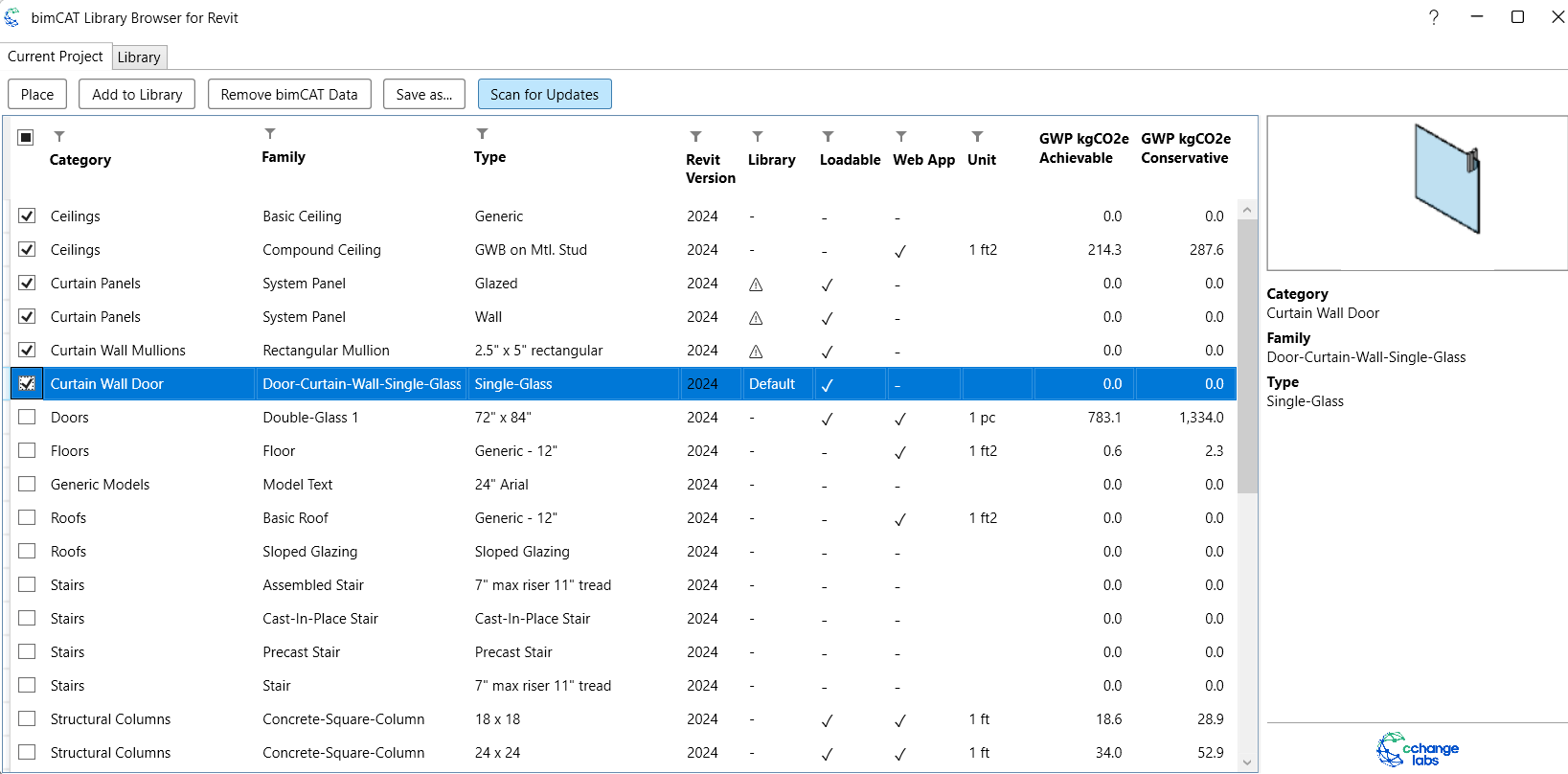The image size is (1568, 774).
Task: Click the Scan for Updates button
Action: pyautogui.click(x=544, y=95)
